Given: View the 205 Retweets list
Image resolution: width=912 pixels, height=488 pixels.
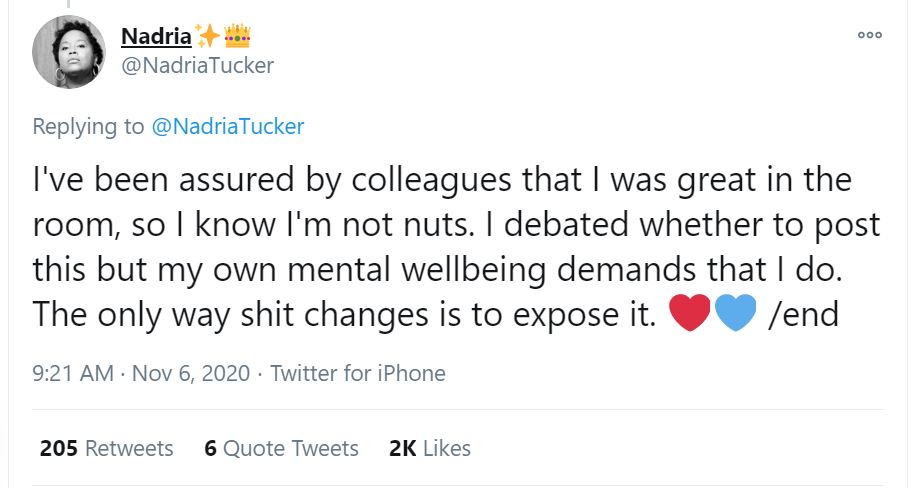Looking at the screenshot, I should click(106, 448).
